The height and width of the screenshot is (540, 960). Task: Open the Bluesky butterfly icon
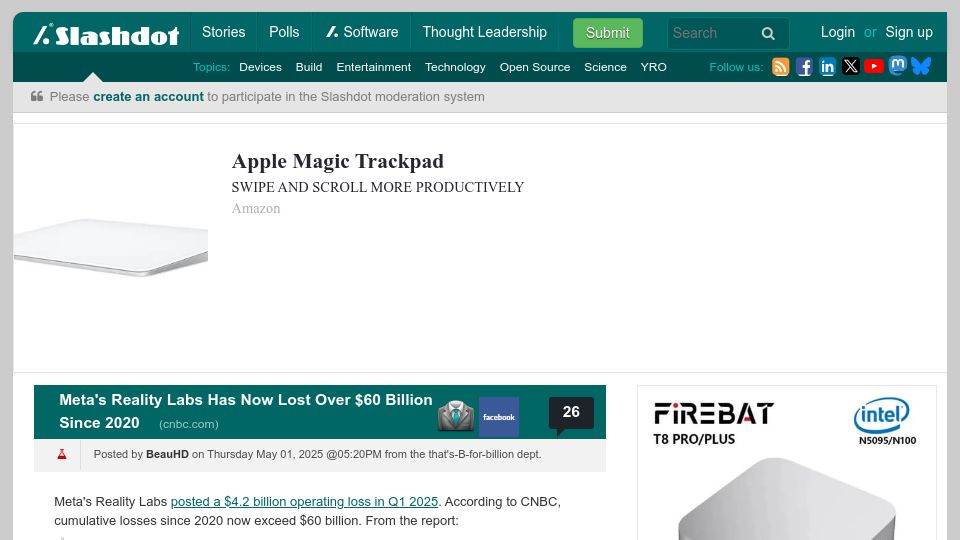click(921, 66)
